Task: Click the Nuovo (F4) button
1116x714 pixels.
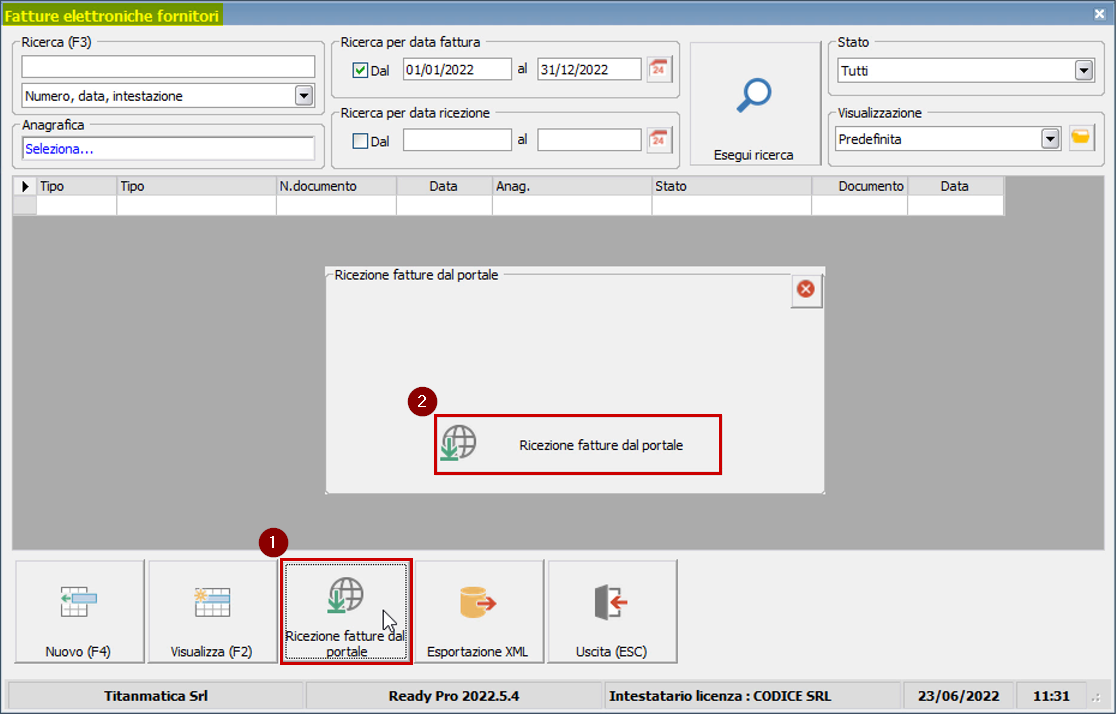Action: [x=79, y=611]
